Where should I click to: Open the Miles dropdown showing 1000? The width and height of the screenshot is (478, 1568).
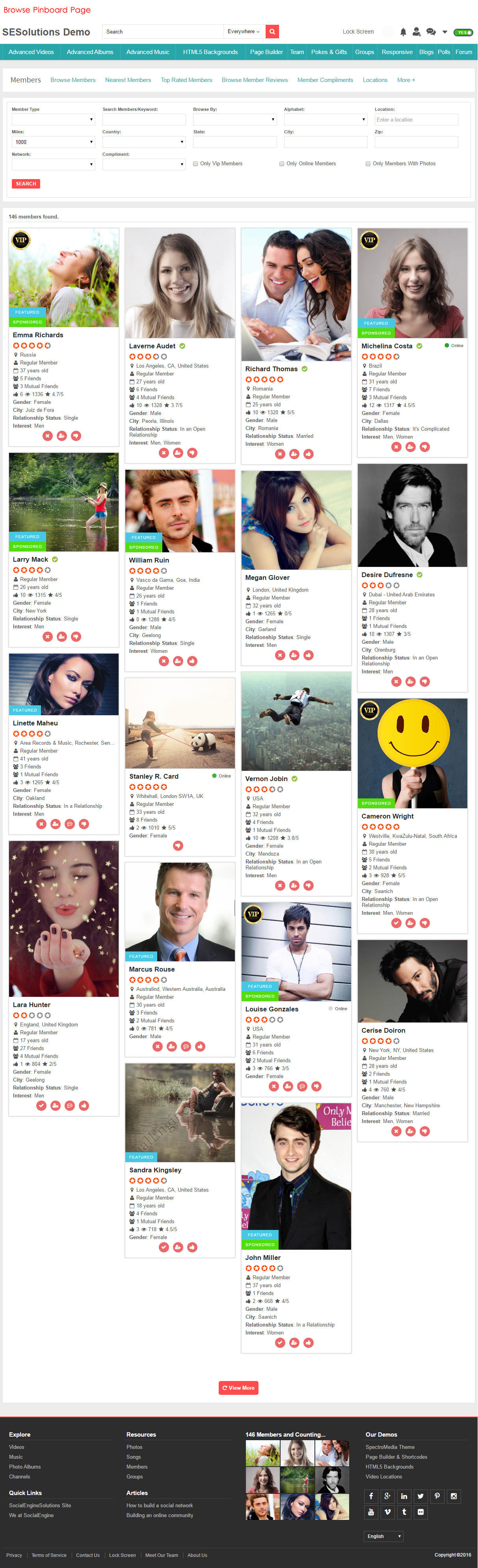pyautogui.click(x=54, y=142)
